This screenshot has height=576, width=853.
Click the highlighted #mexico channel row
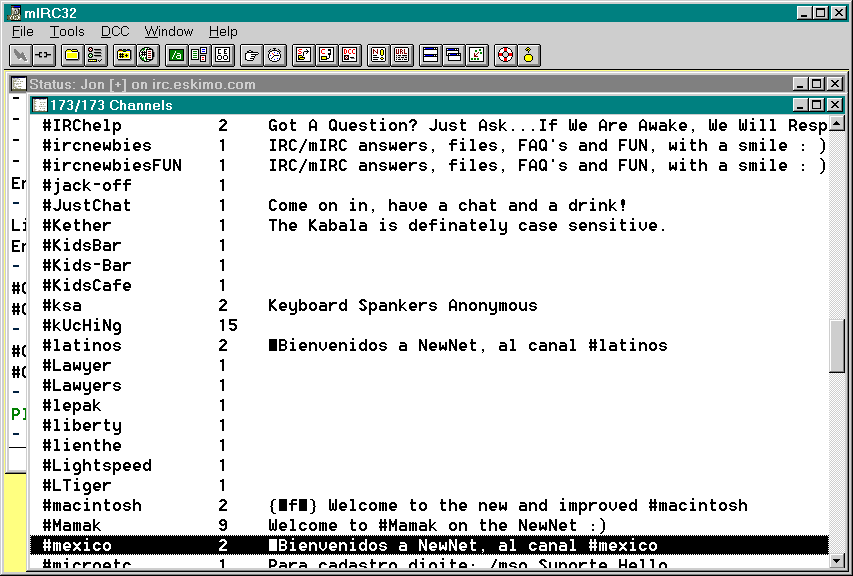[429, 546]
